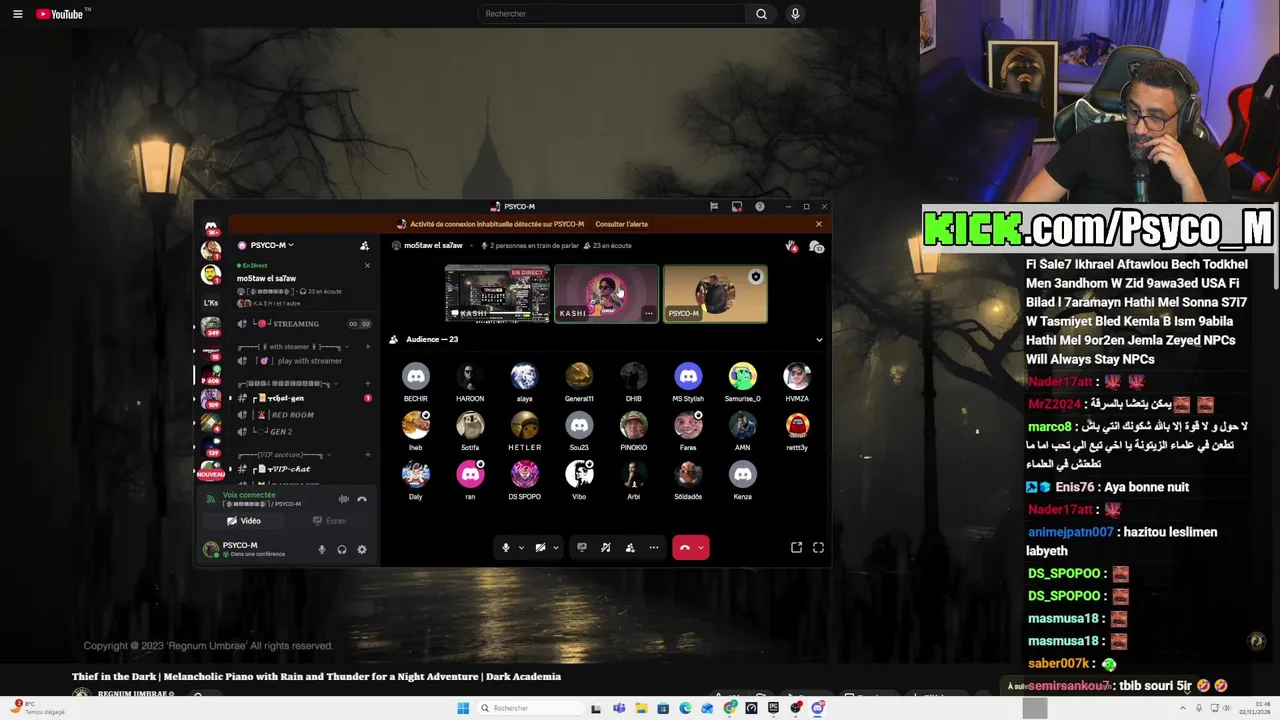Toggle soundboard icon in stage controls
The width and height of the screenshot is (1280, 720).
[x=606, y=548]
